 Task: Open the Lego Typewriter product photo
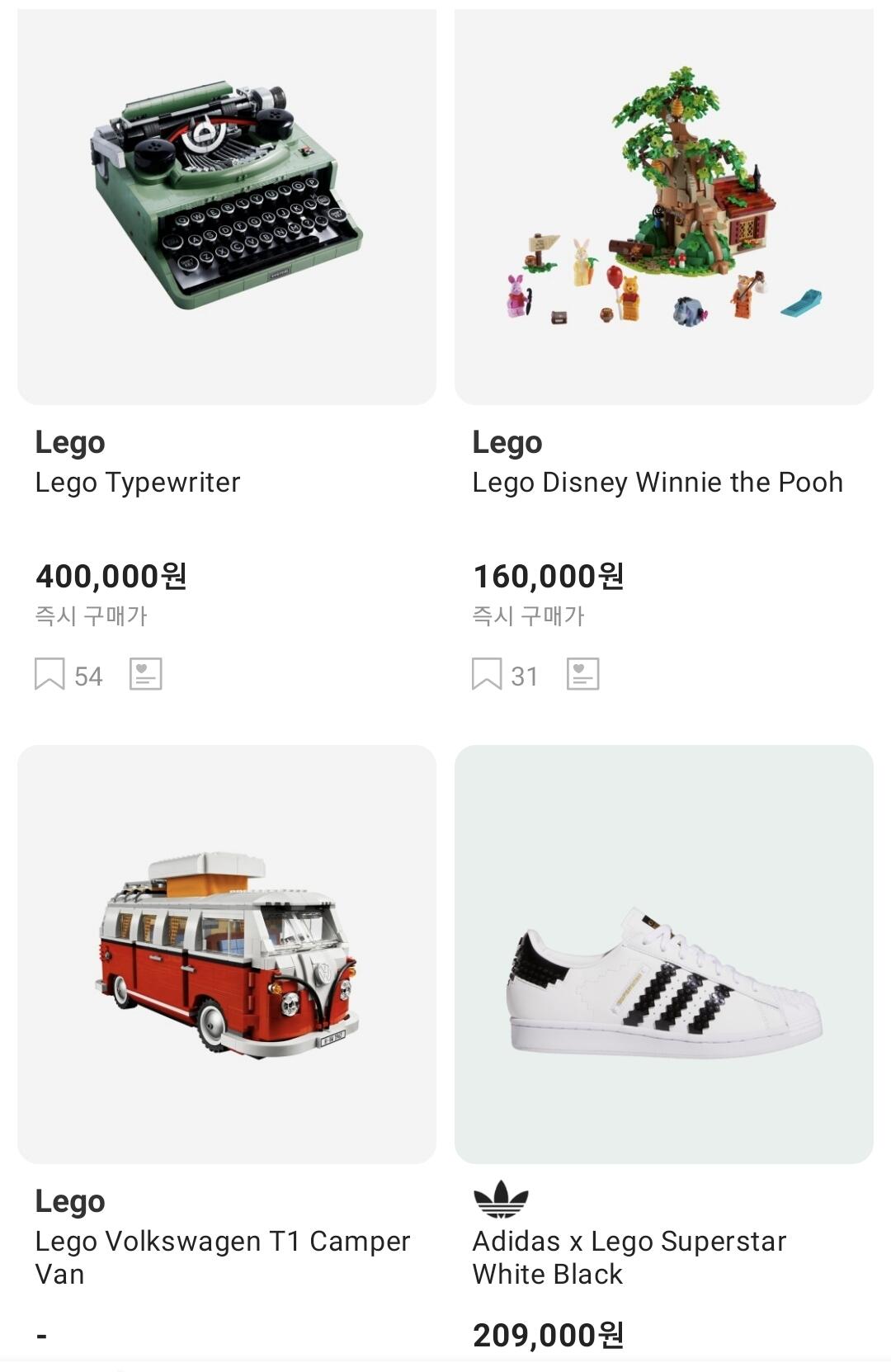[x=227, y=206]
